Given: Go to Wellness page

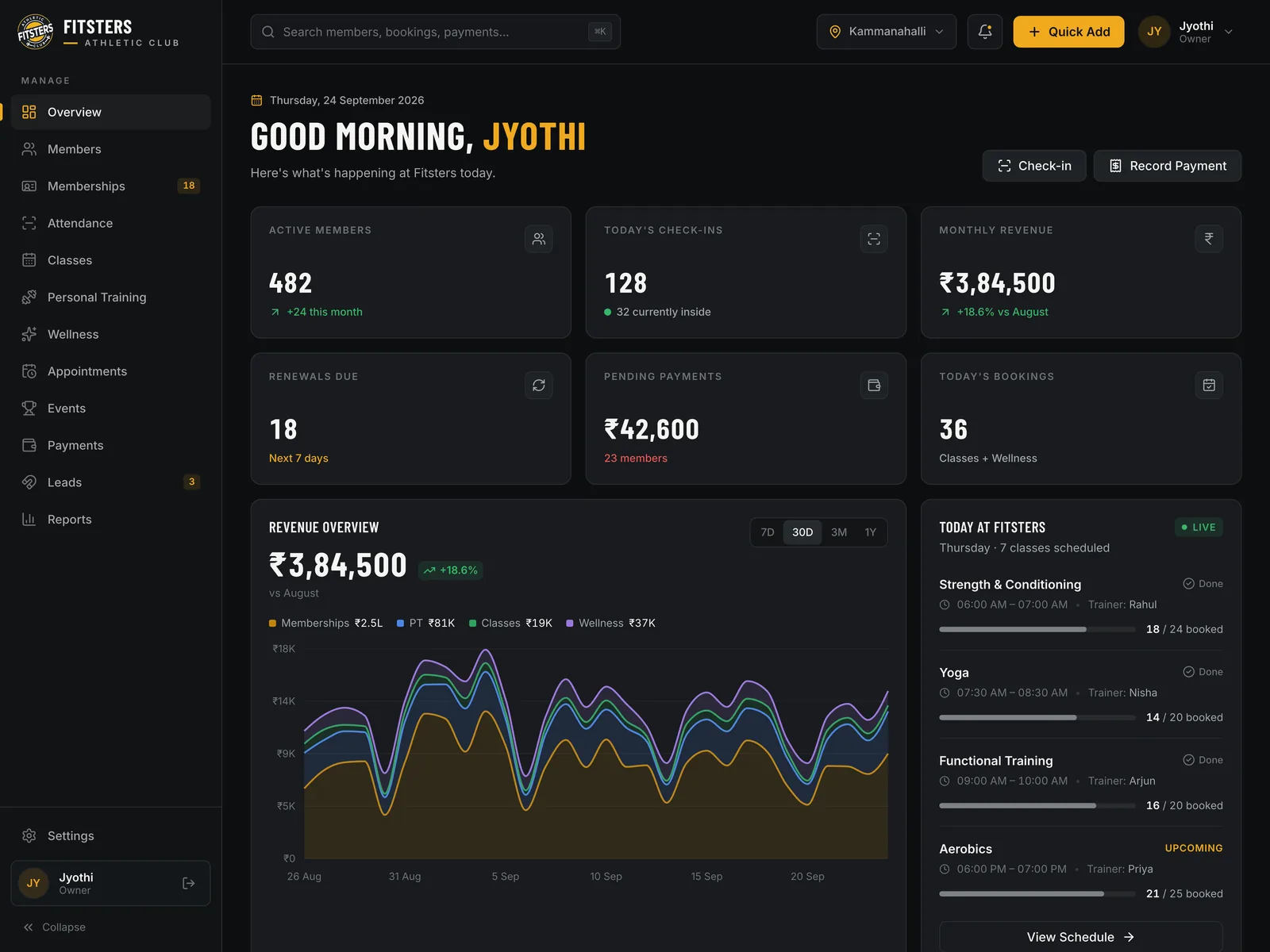Looking at the screenshot, I should pos(110,334).
